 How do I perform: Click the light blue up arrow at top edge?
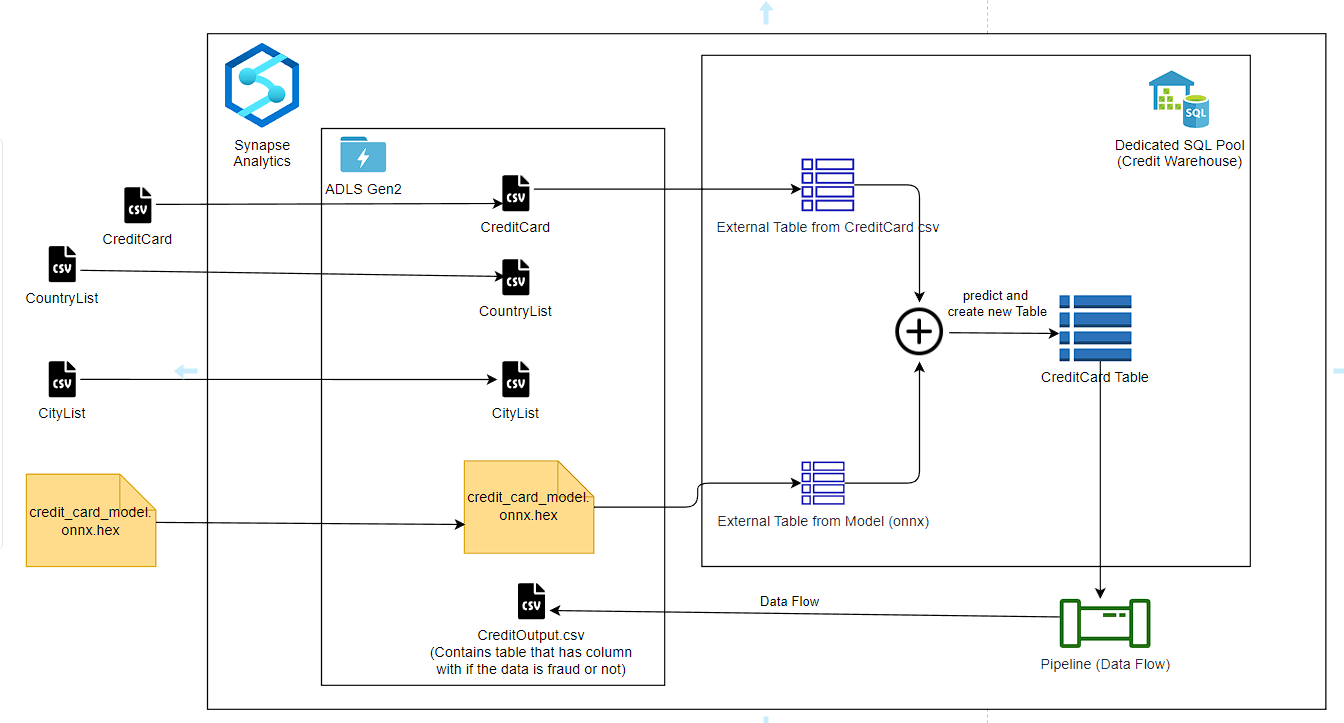tap(766, 12)
